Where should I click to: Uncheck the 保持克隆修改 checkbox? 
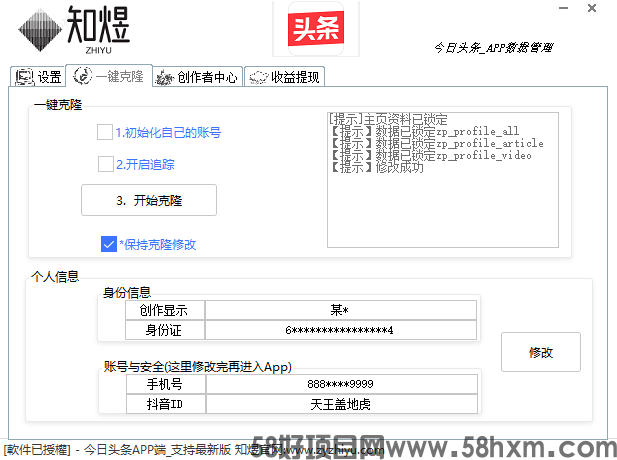109,244
